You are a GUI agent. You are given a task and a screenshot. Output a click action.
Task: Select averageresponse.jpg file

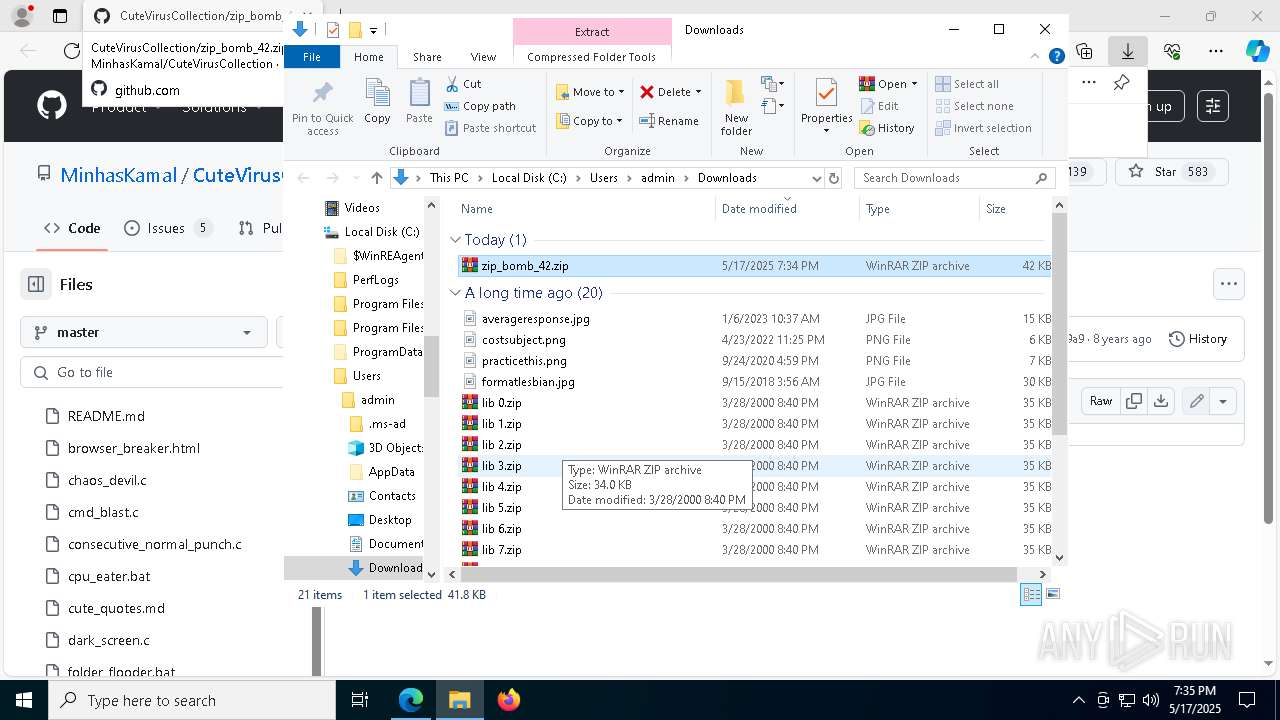tap(755, 319)
